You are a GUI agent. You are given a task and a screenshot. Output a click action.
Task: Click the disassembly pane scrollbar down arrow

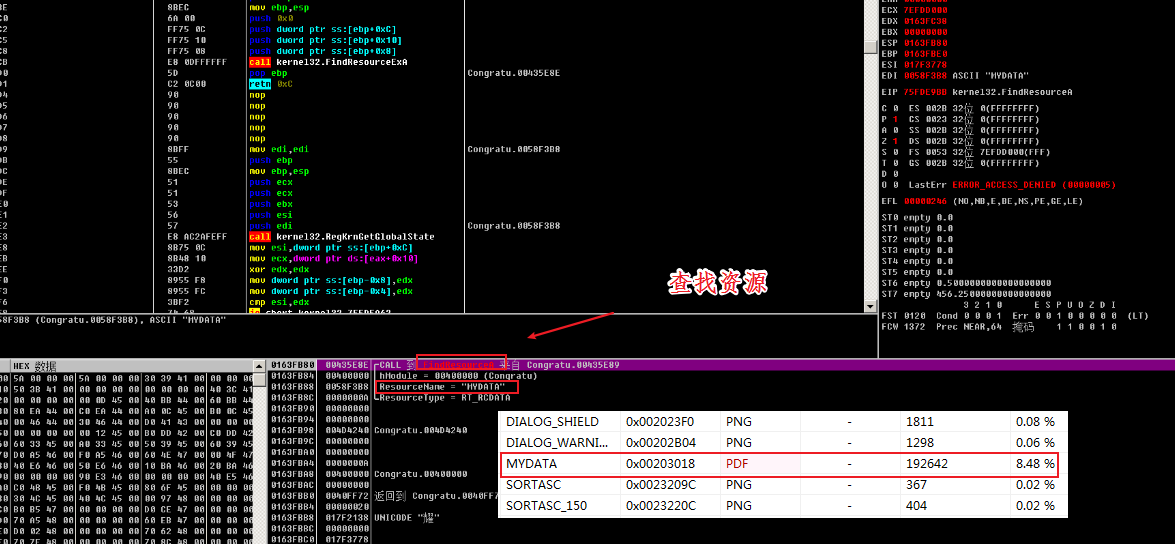(x=870, y=306)
